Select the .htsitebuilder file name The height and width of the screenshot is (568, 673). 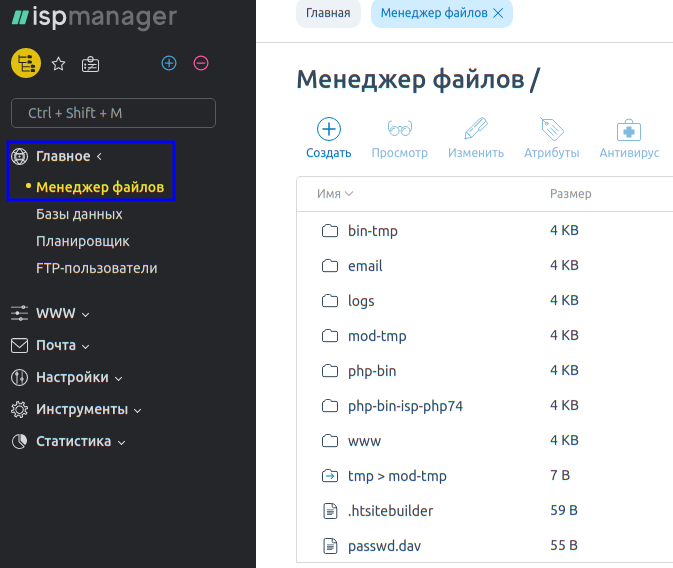pyautogui.click(x=391, y=511)
